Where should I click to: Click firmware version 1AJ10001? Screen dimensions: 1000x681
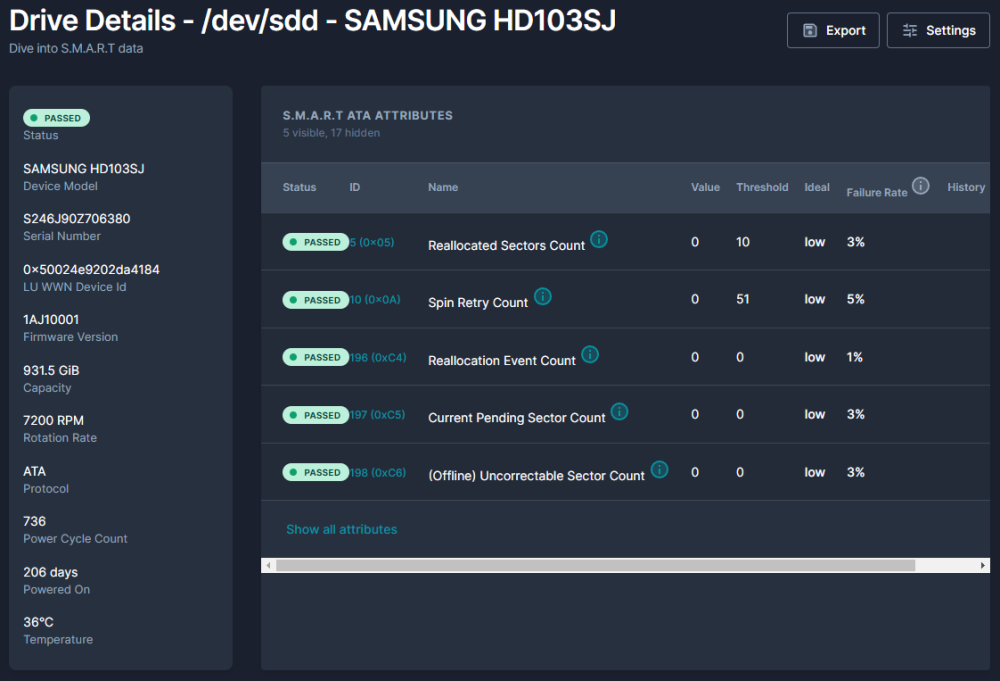coord(51,319)
